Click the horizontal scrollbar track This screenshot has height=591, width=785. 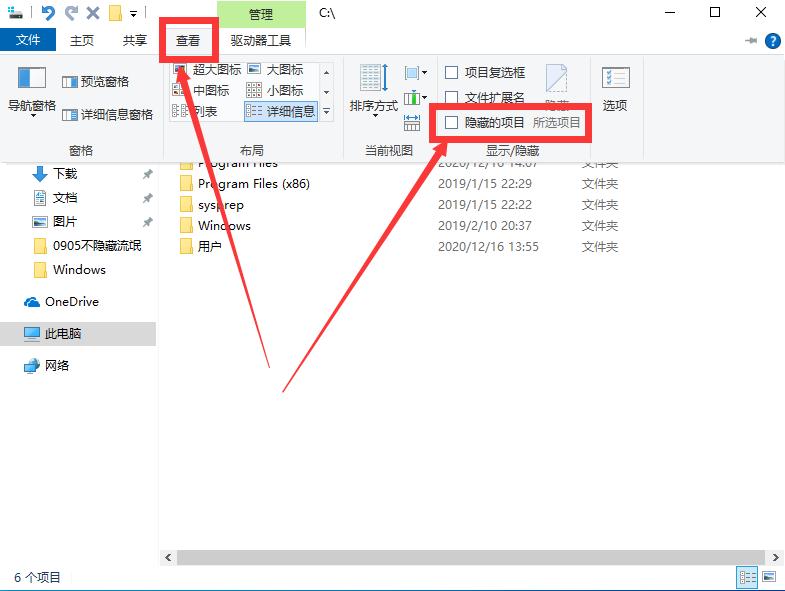(x=471, y=557)
